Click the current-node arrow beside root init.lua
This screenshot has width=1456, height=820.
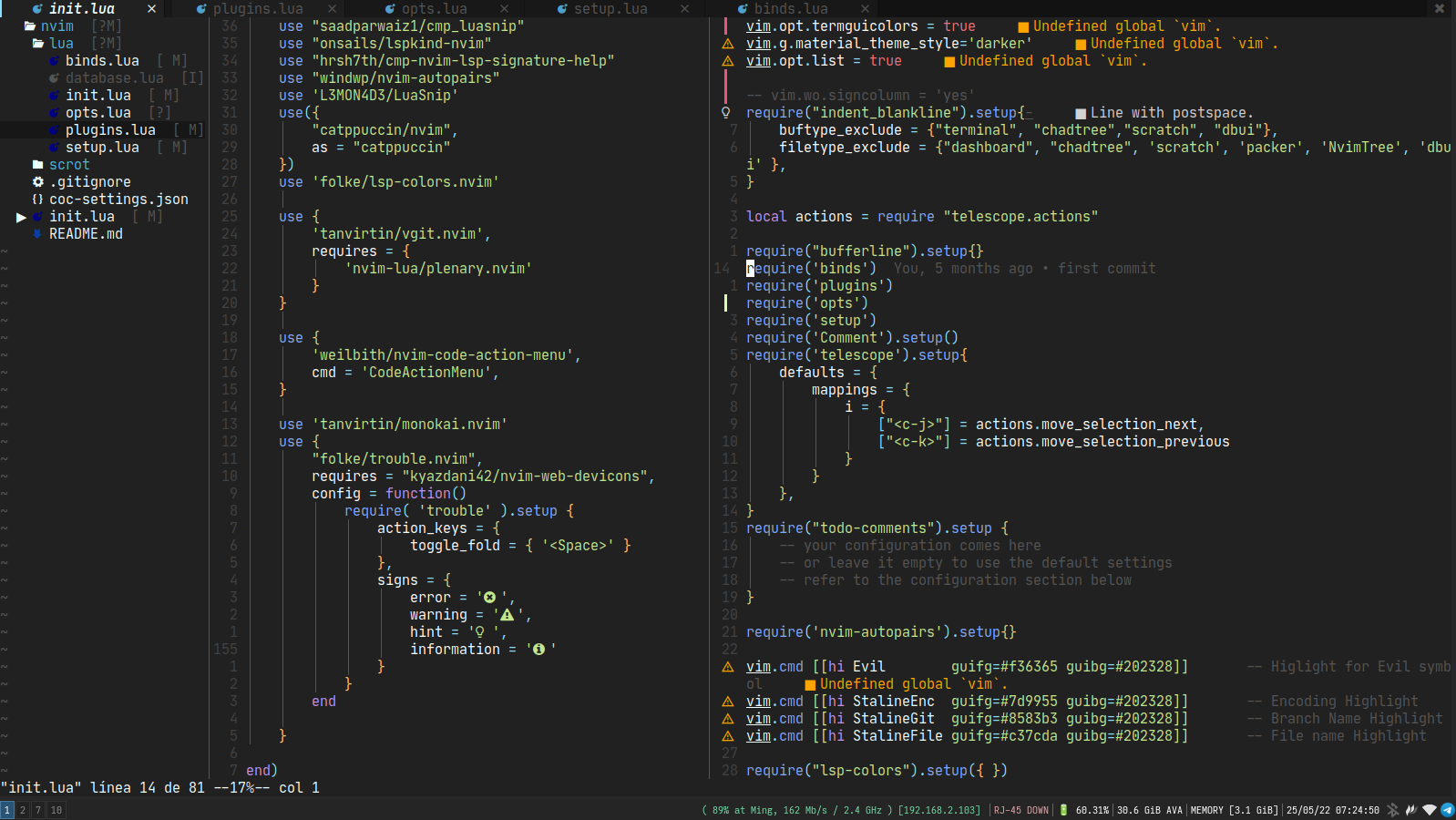click(x=21, y=217)
